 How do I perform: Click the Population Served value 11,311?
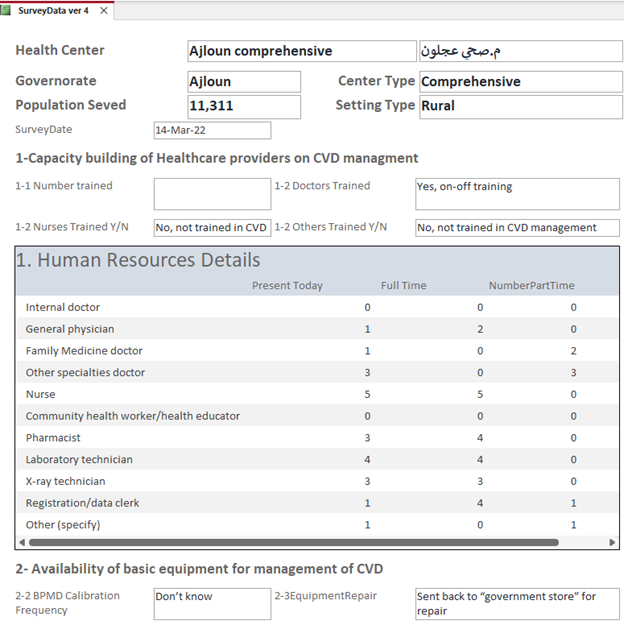[243, 106]
